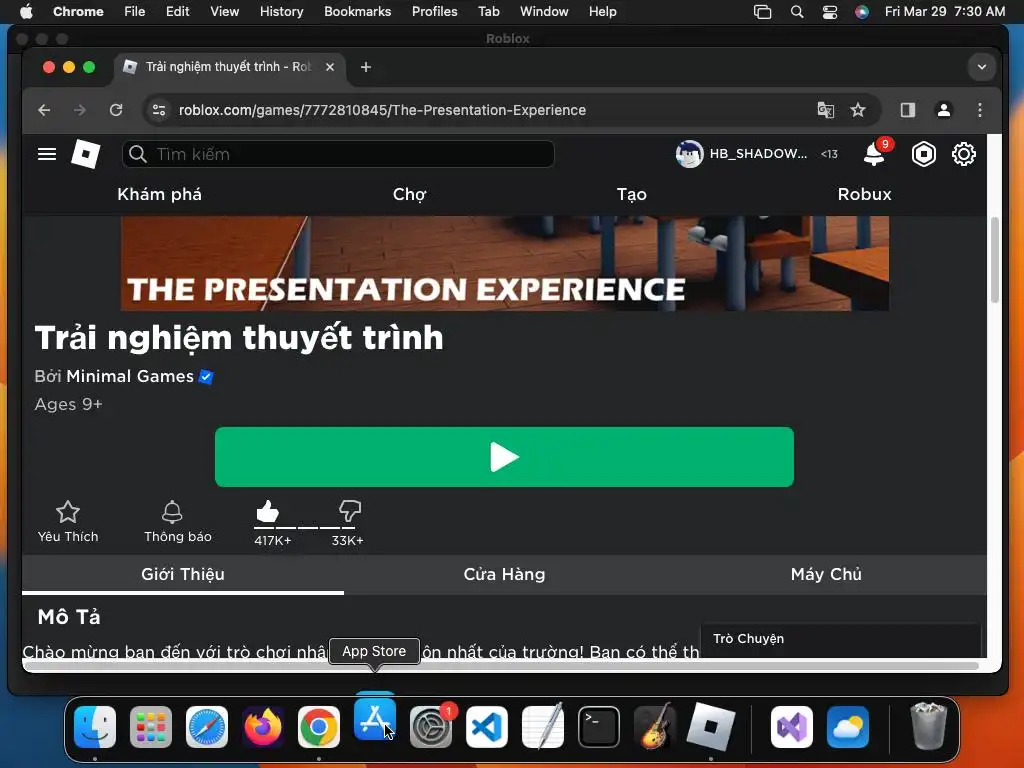The height and width of the screenshot is (768, 1024).
Task: Open Finder from the dock
Action: click(95, 727)
